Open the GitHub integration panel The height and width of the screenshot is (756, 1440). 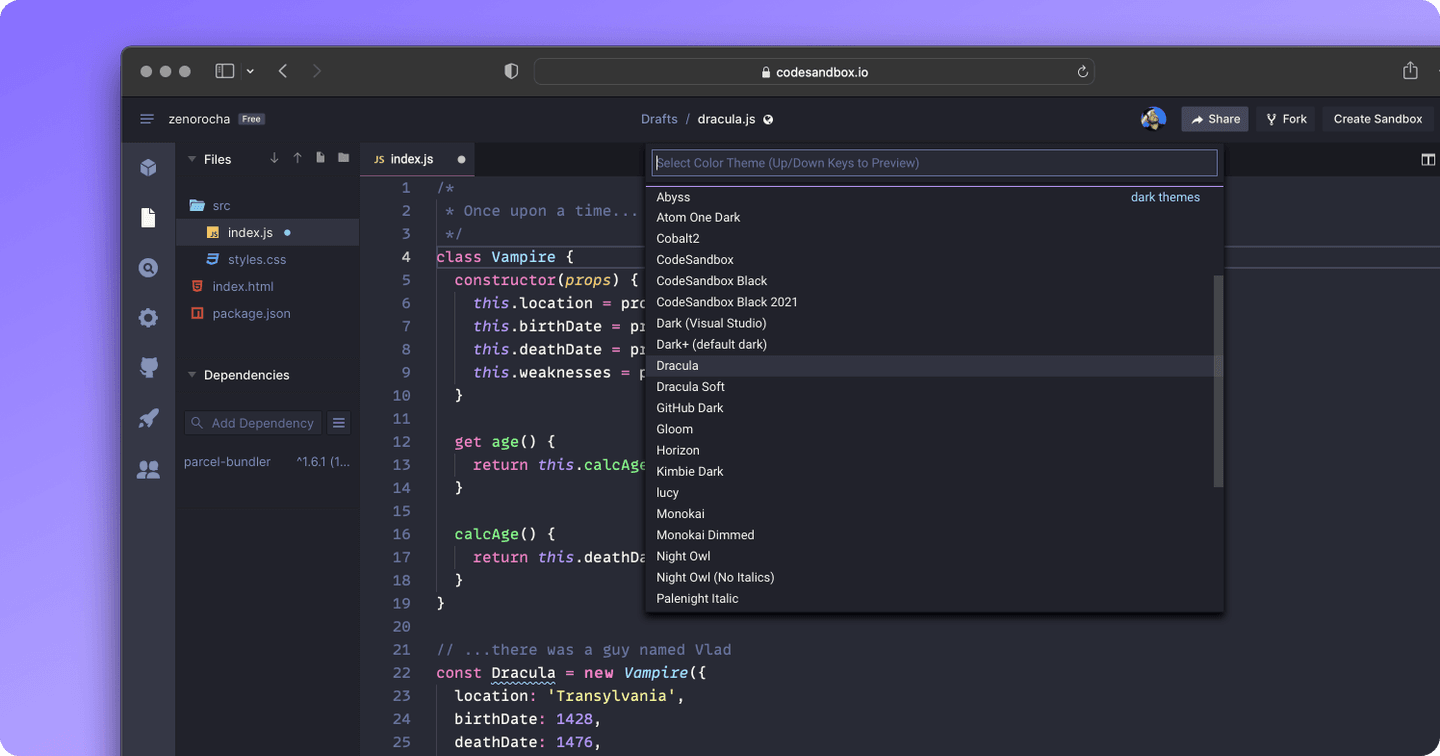148,367
